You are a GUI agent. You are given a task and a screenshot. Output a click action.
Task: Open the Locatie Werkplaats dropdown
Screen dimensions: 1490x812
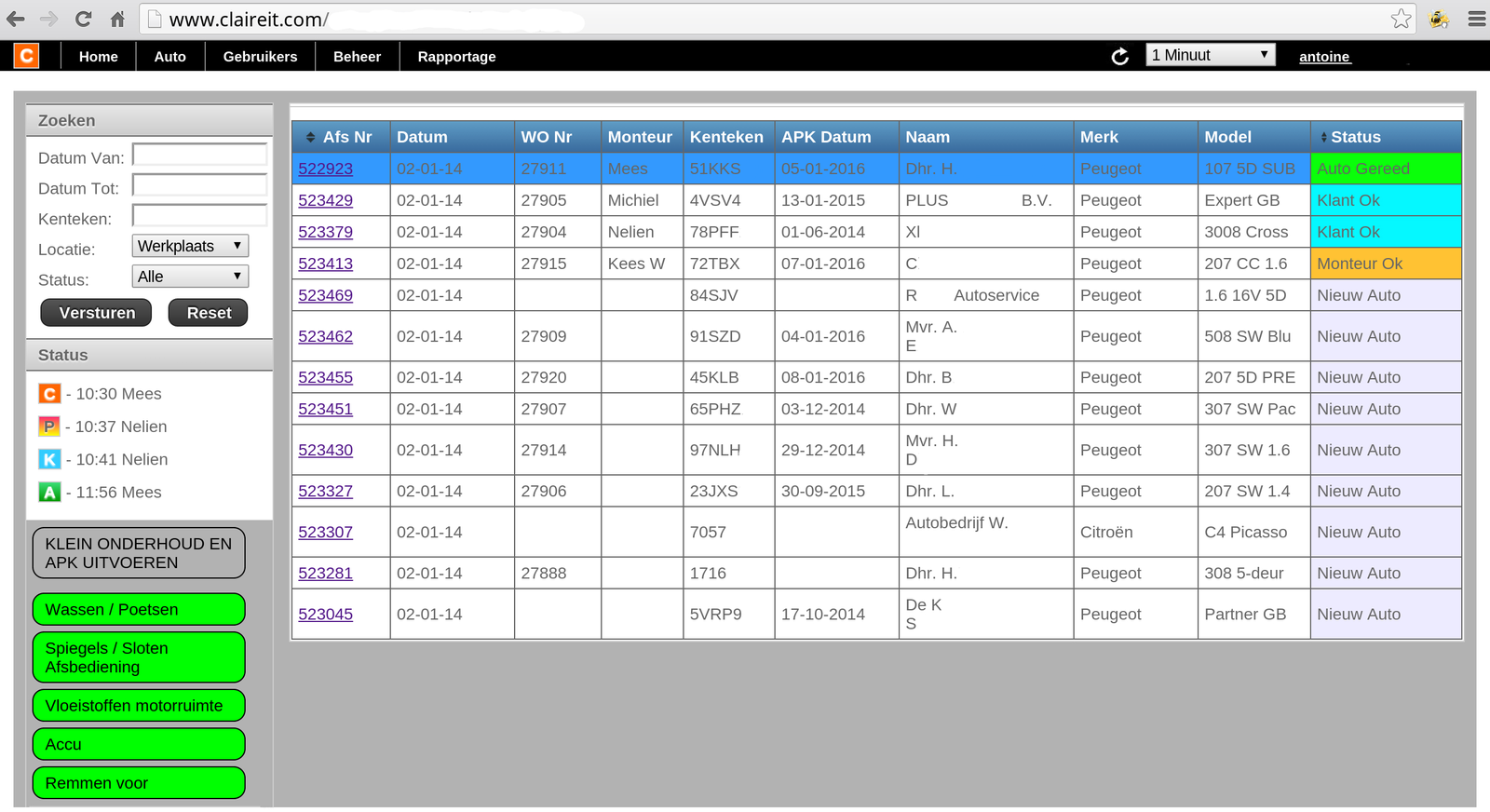click(x=190, y=246)
